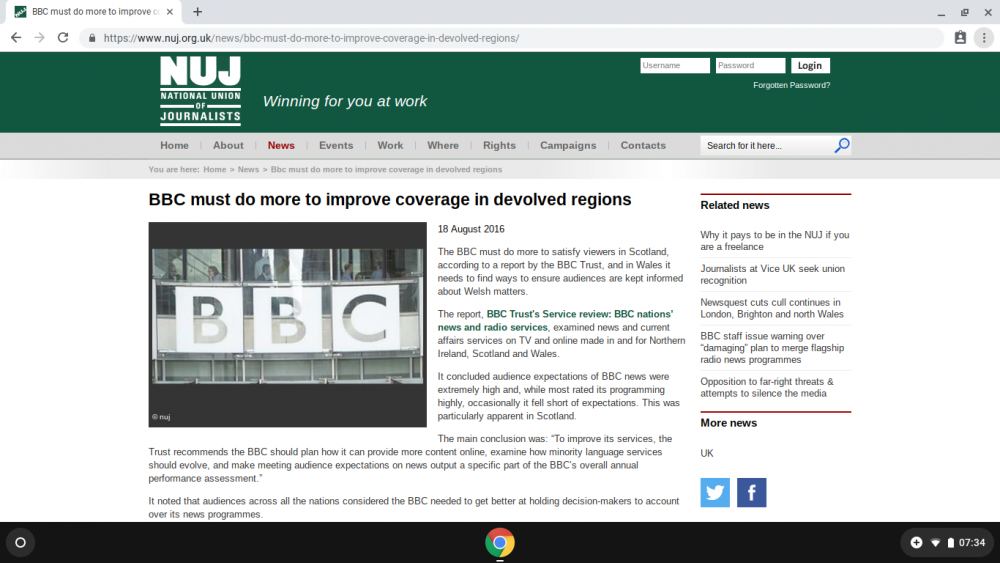Share the article on Twitter
Image resolution: width=1000 pixels, height=563 pixels.
coord(715,492)
